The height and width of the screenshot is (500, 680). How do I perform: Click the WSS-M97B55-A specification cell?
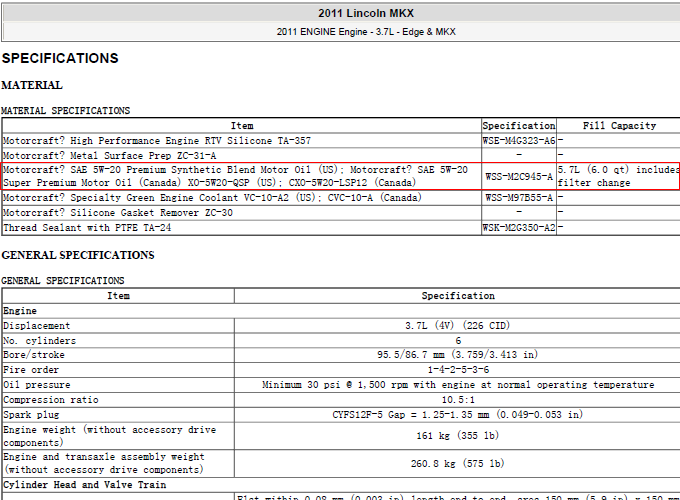point(519,198)
